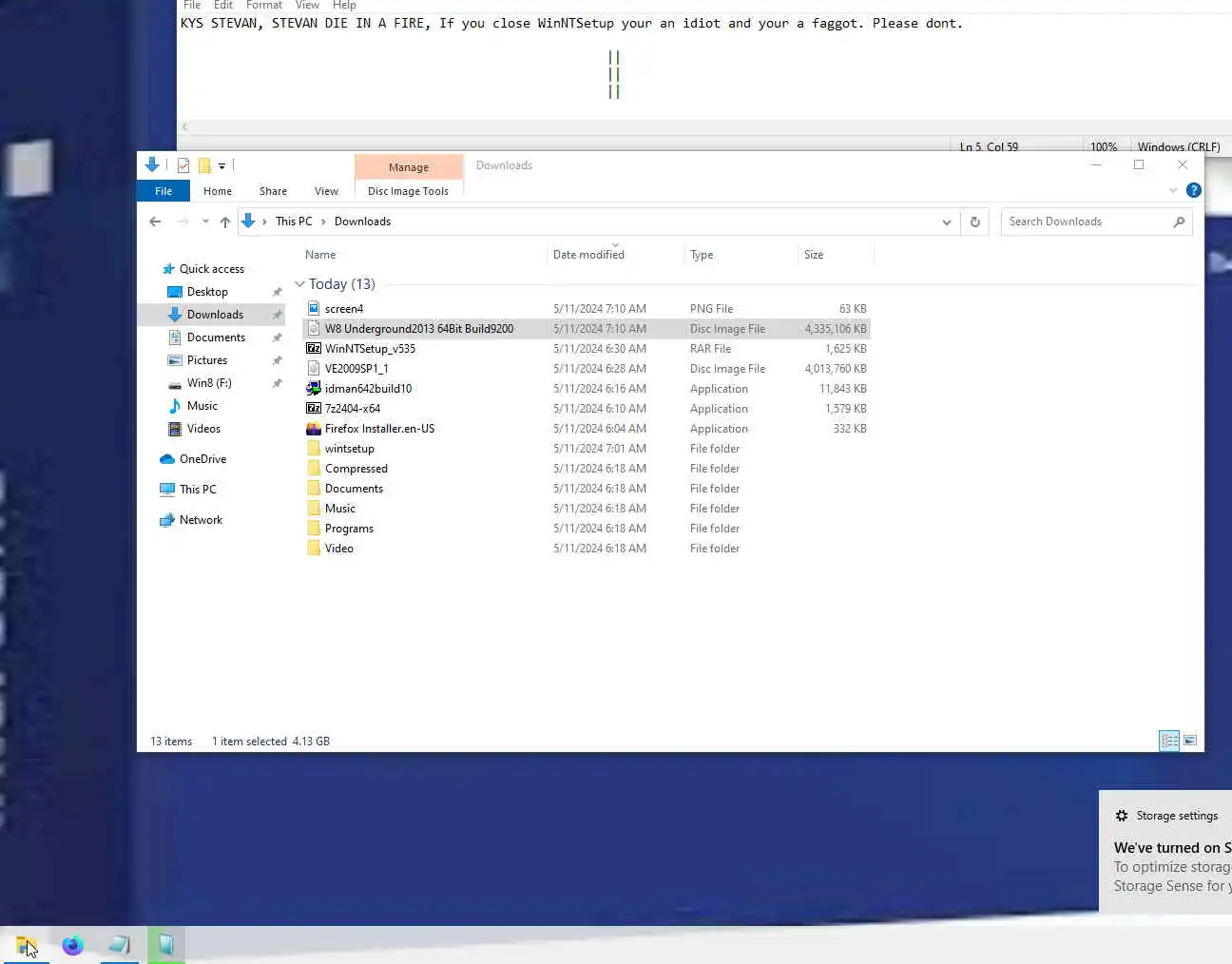
Task: Click breadcrumb chevron between This PC and Downloads
Action: pos(323,222)
